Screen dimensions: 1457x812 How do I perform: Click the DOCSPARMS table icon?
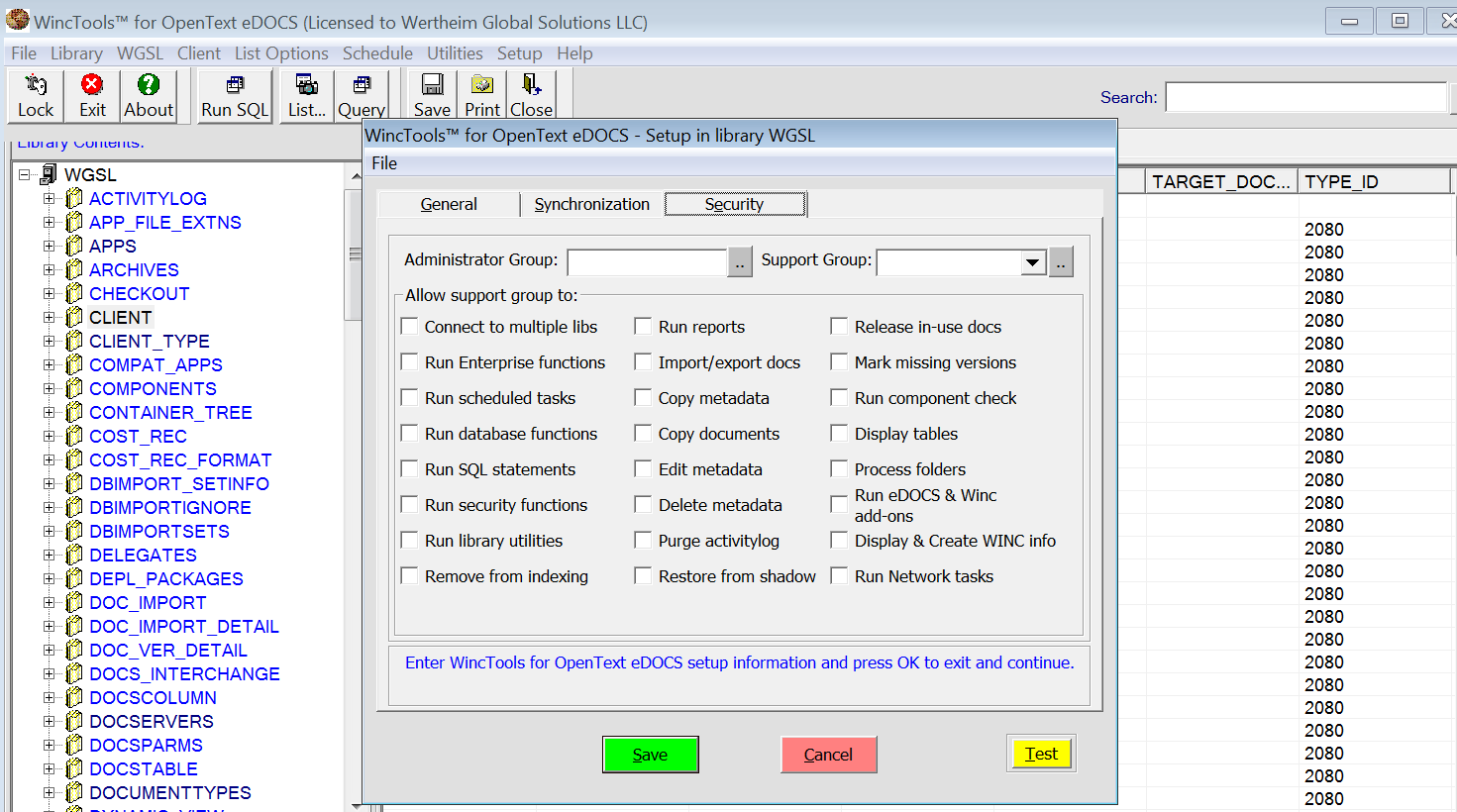(73, 746)
